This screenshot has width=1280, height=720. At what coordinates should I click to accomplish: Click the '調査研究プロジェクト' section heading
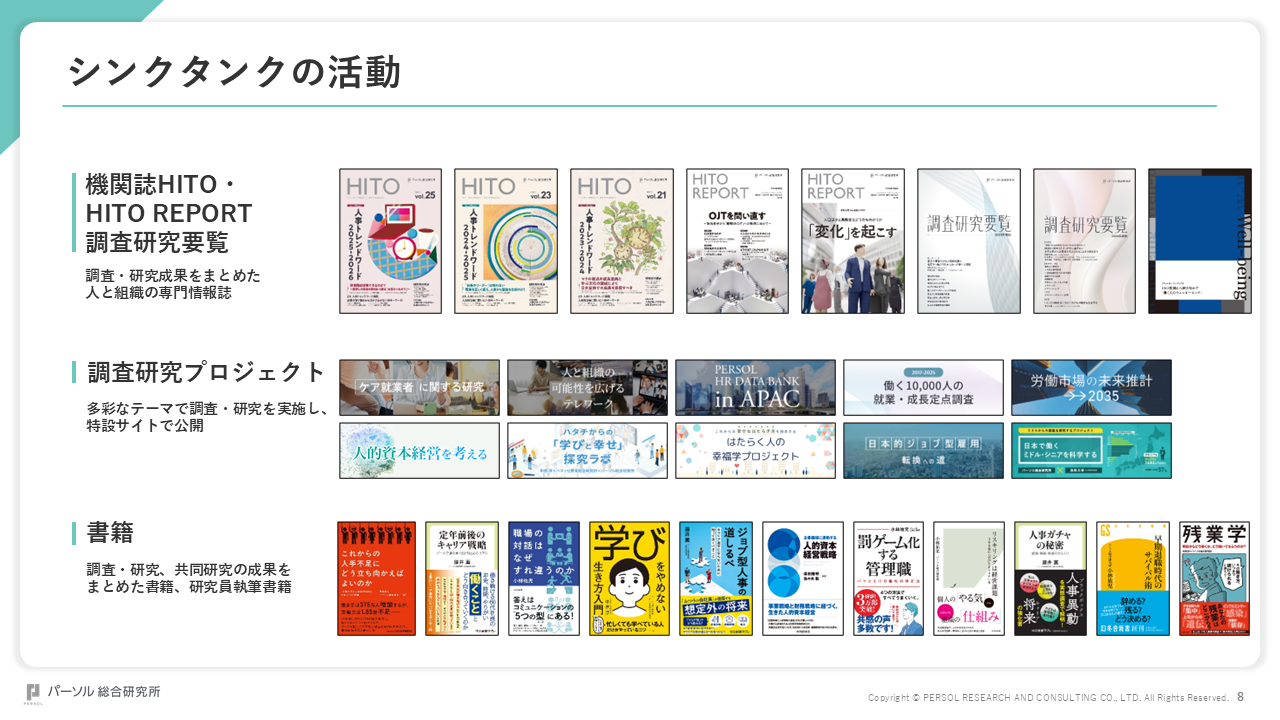(206, 372)
